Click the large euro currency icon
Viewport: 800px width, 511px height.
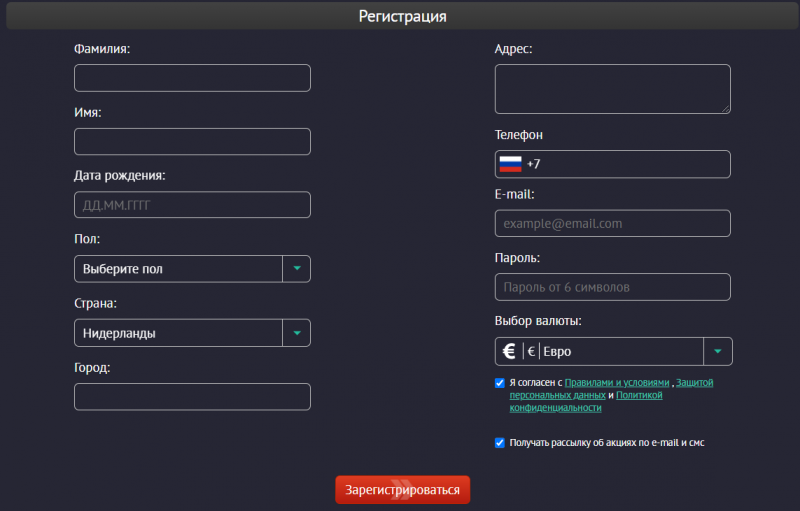(509, 351)
